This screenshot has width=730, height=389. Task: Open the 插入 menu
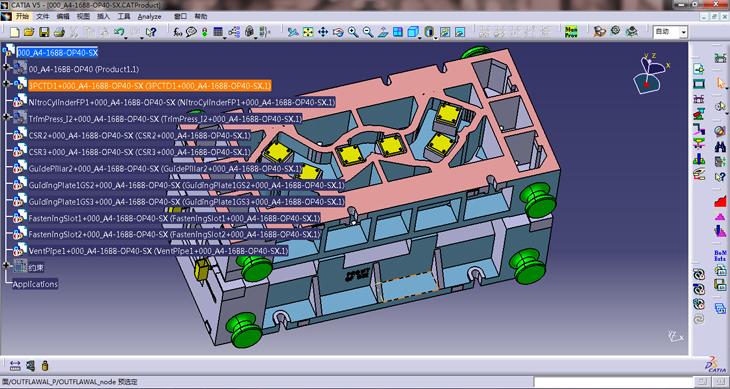pos(103,16)
